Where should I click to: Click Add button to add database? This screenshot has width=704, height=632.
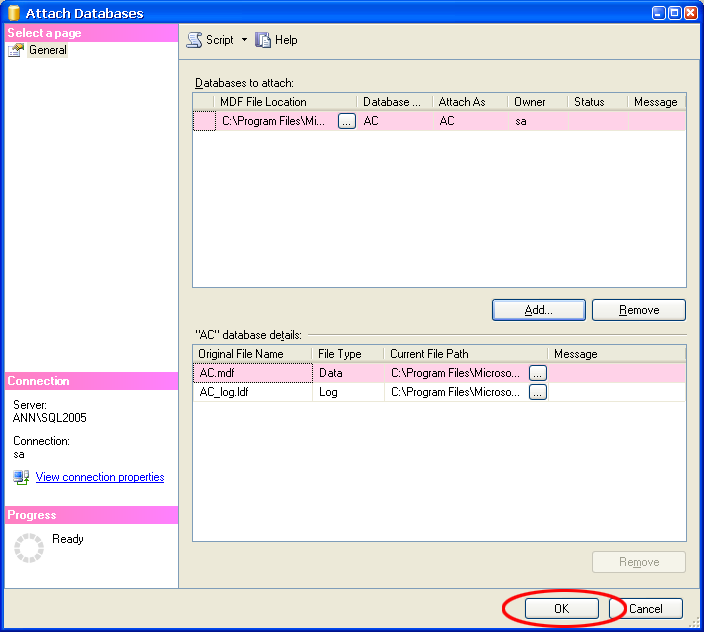539,310
